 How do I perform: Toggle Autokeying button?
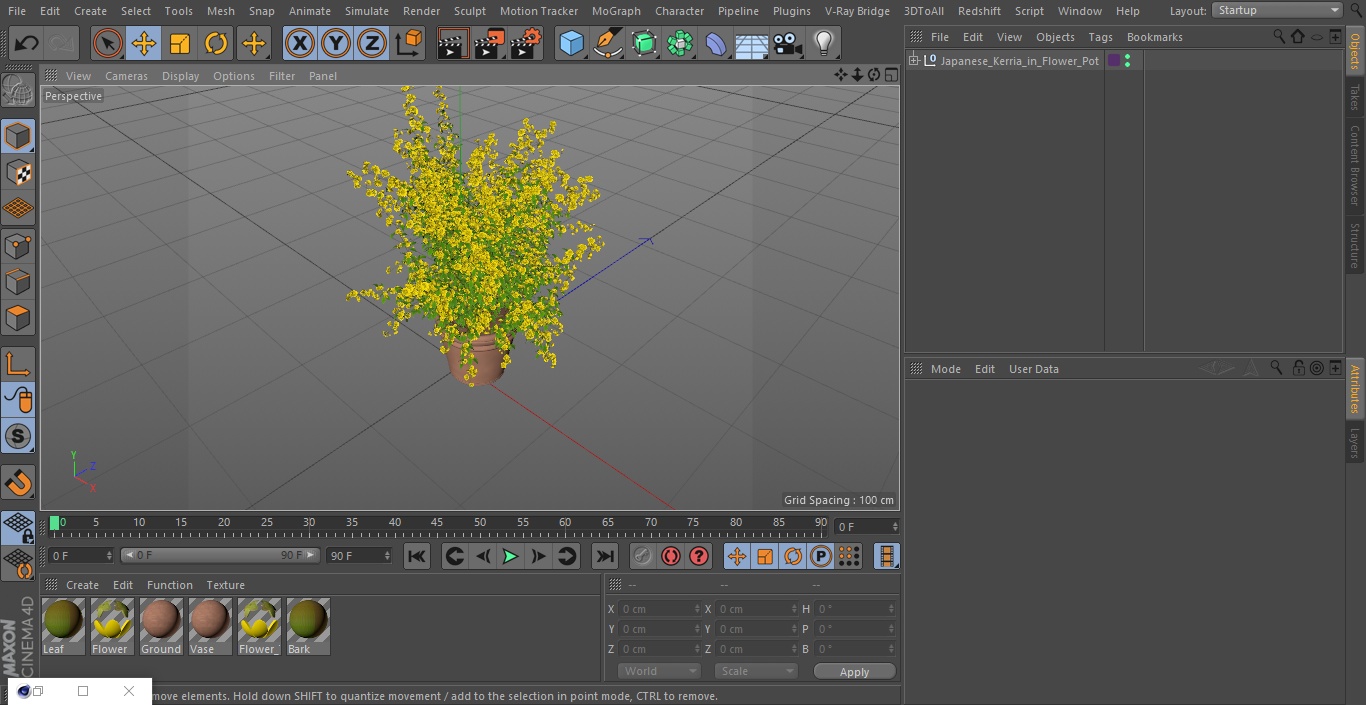(x=671, y=556)
